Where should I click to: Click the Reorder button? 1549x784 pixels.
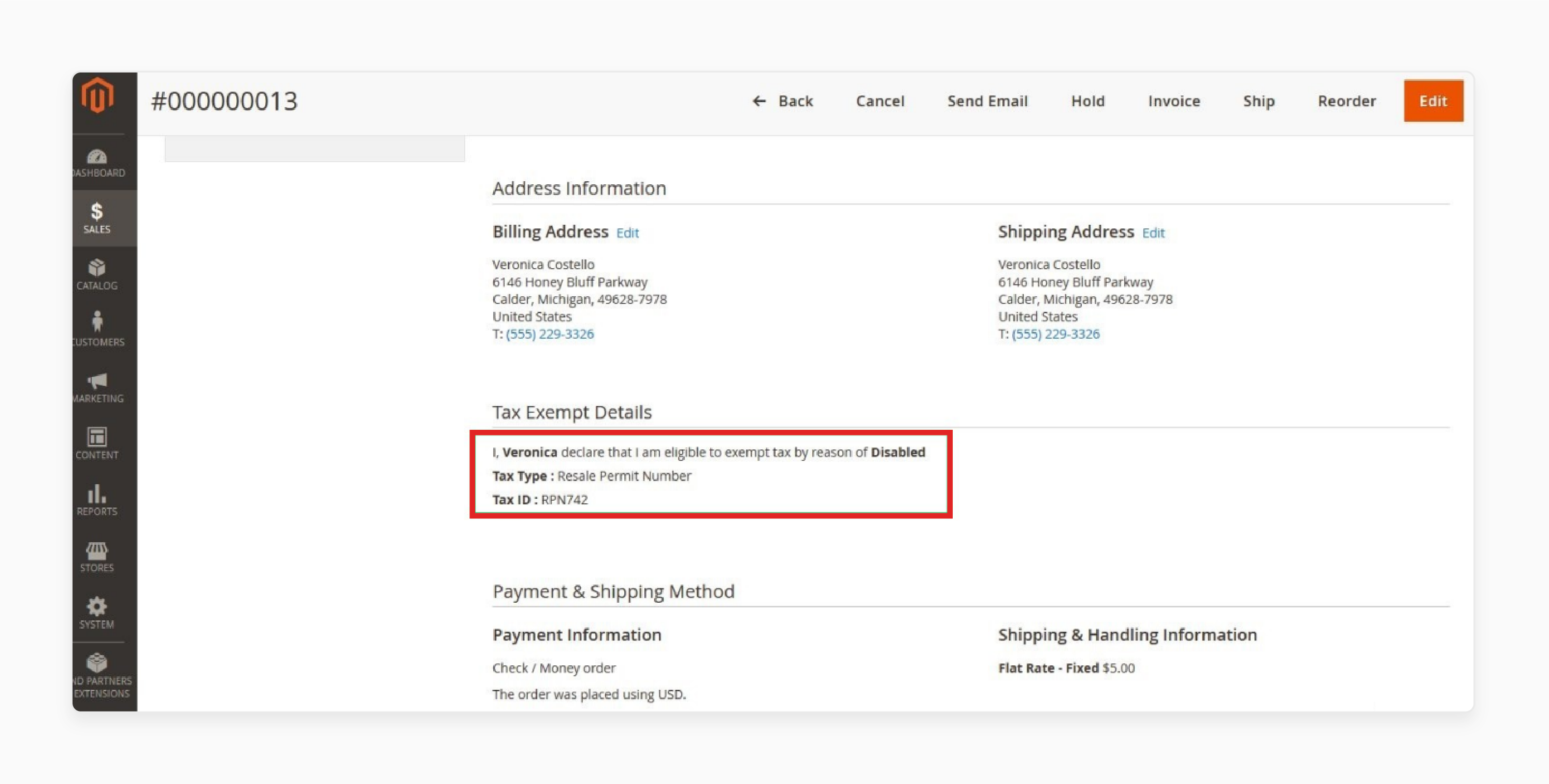tap(1347, 101)
